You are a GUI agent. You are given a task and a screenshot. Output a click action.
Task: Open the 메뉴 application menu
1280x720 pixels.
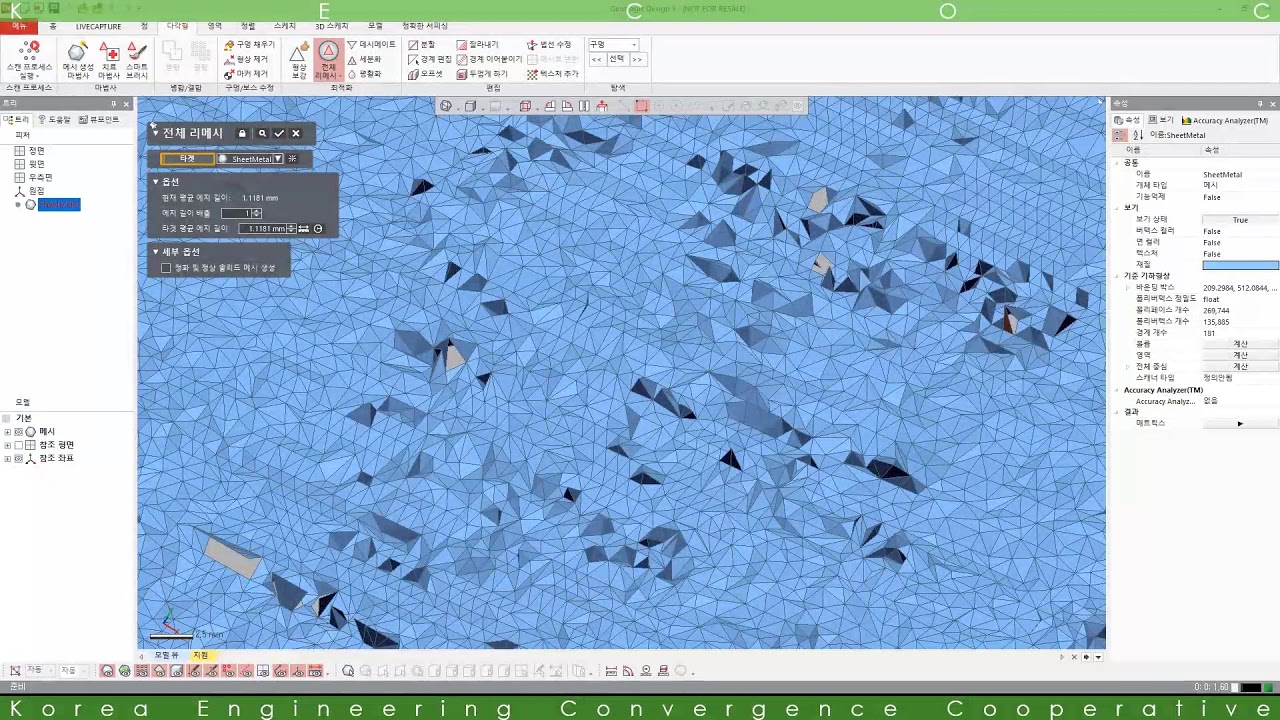(19, 26)
